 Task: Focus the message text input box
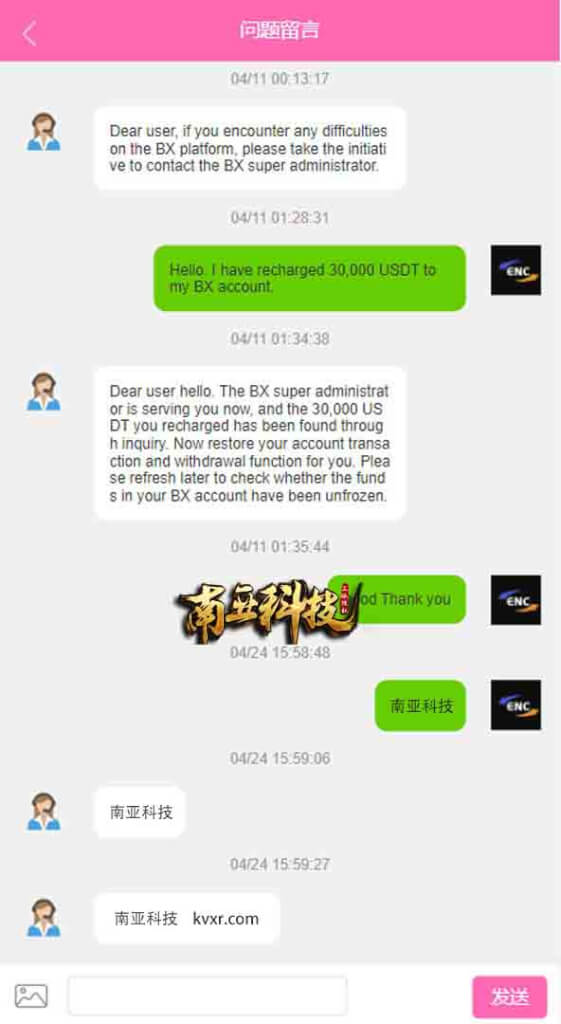tap(207, 996)
